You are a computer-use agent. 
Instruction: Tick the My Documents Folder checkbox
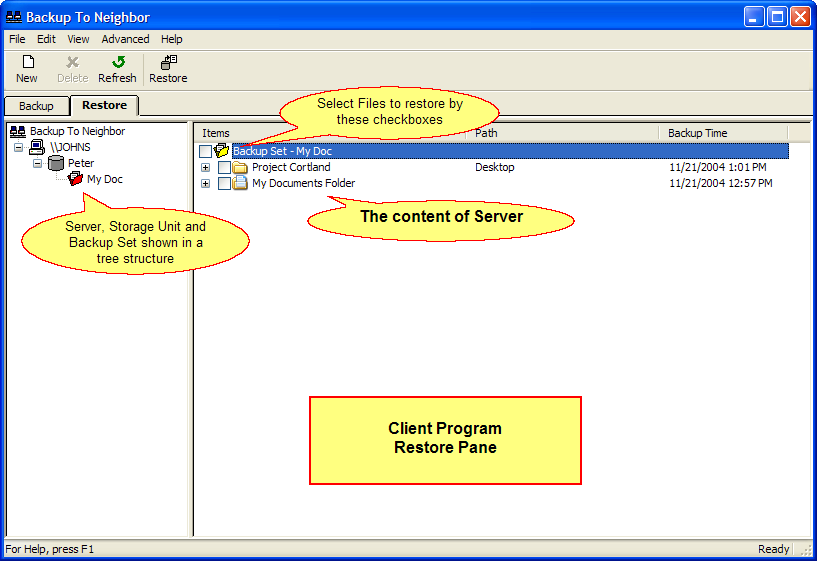point(224,183)
